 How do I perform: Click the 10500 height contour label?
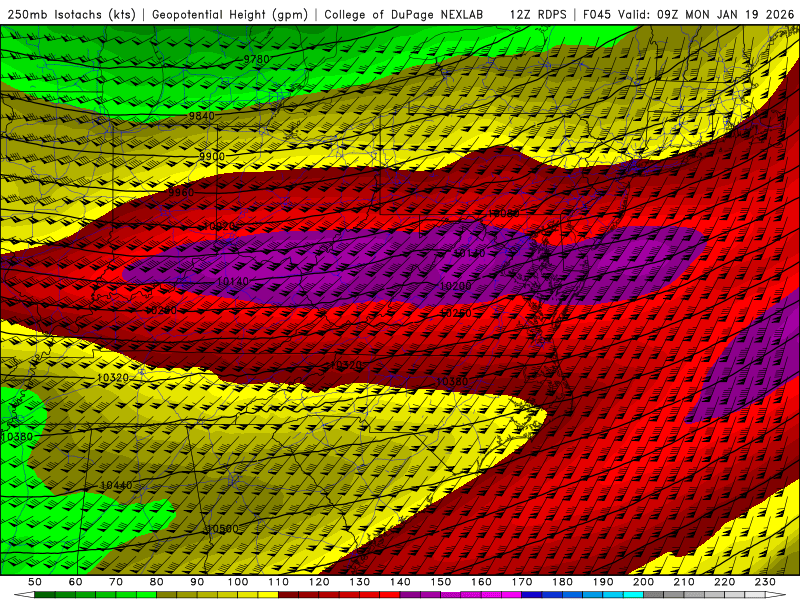[222, 529]
